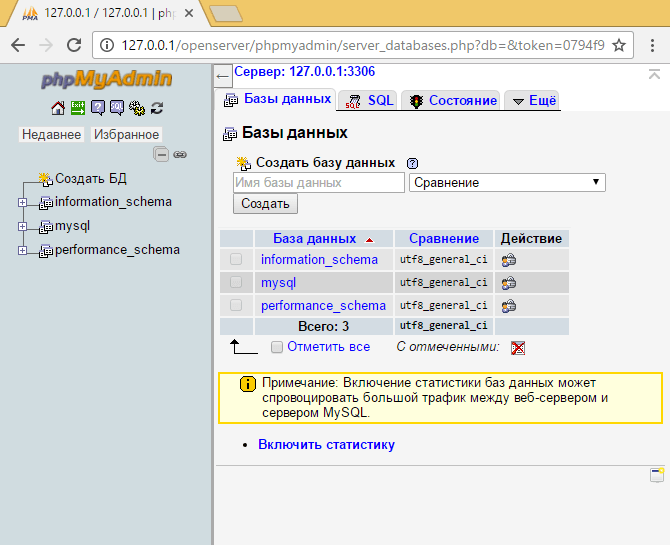The height and width of the screenshot is (545, 670).
Task: Click the collapse navigation panel arrow button
Action: [222, 77]
